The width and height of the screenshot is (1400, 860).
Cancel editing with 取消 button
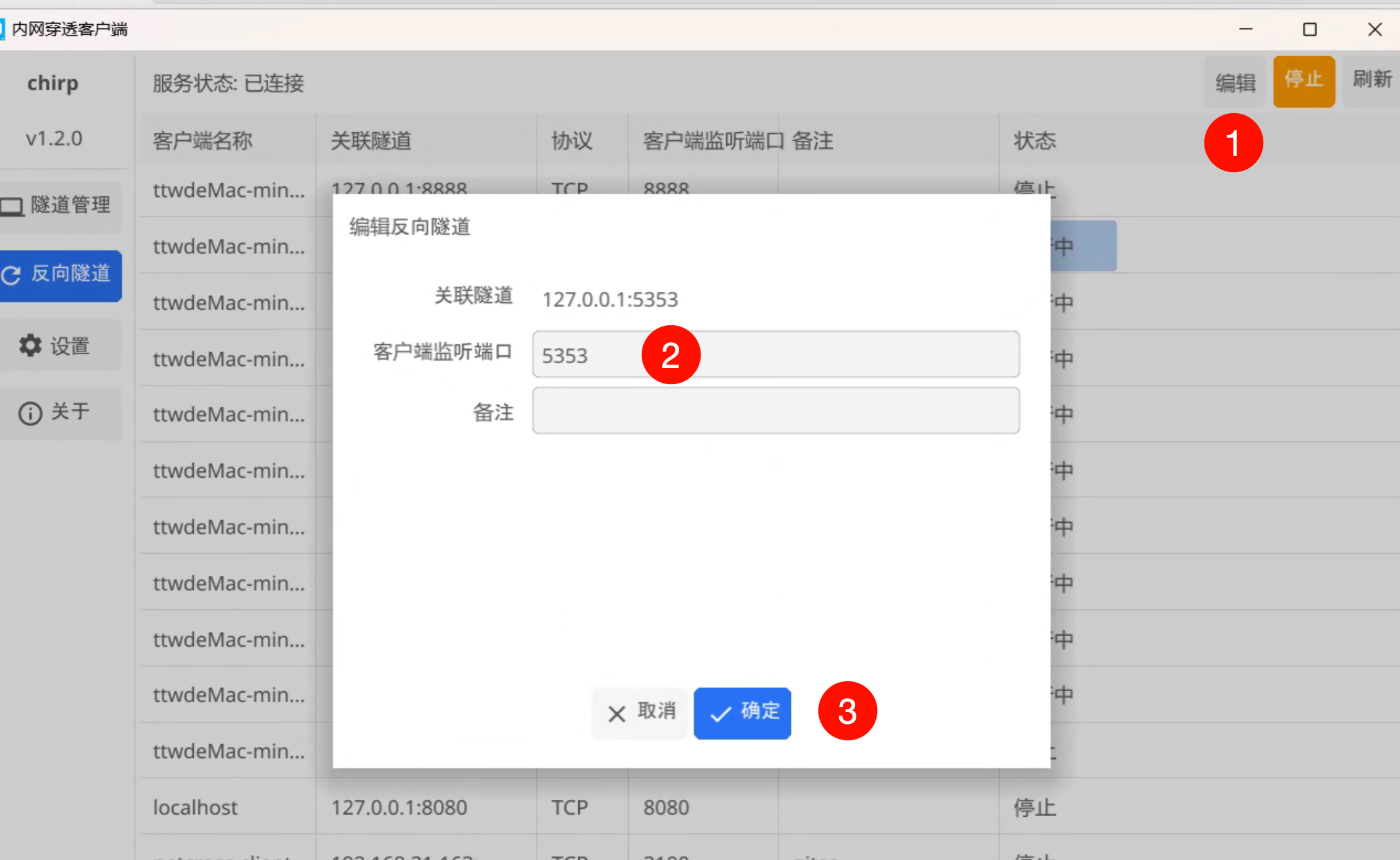point(640,713)
